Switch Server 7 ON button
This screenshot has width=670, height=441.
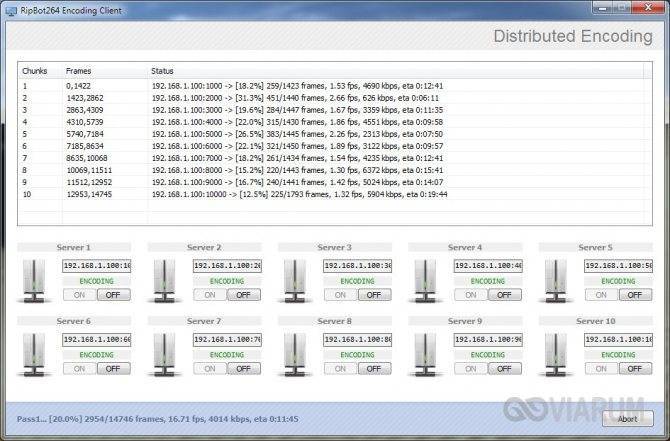pos(210,369)
